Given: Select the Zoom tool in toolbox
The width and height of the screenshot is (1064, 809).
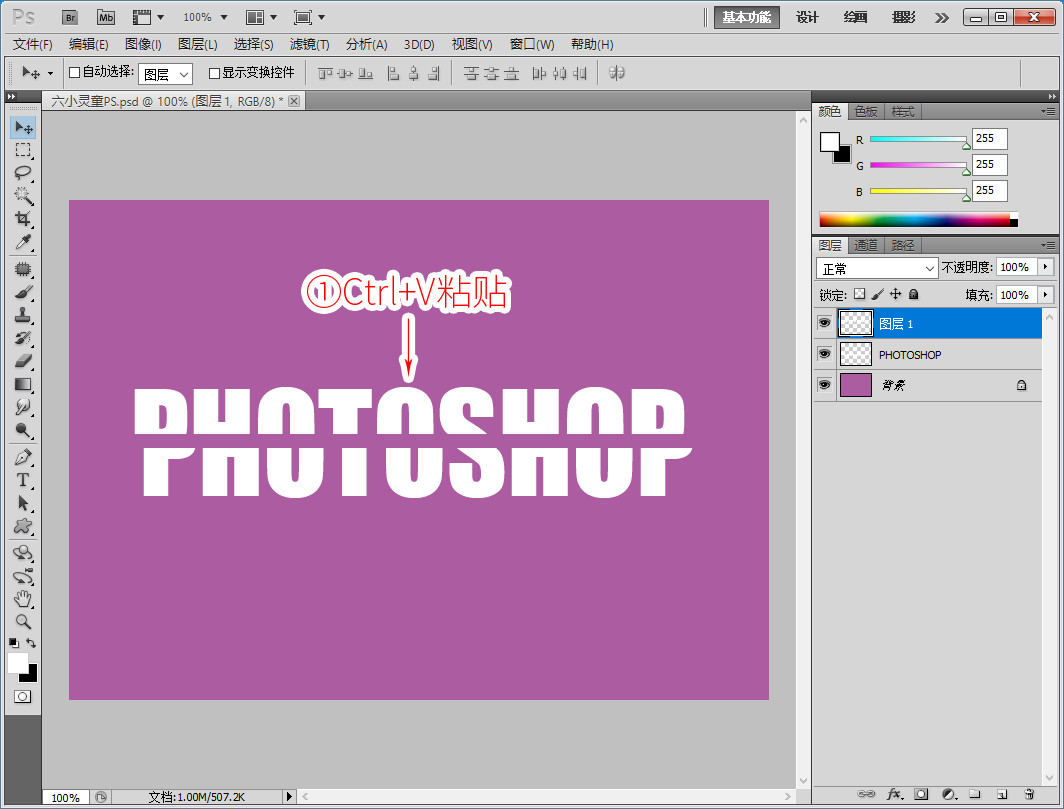Looking at the screenshot, I should click(x=23, y=622).
